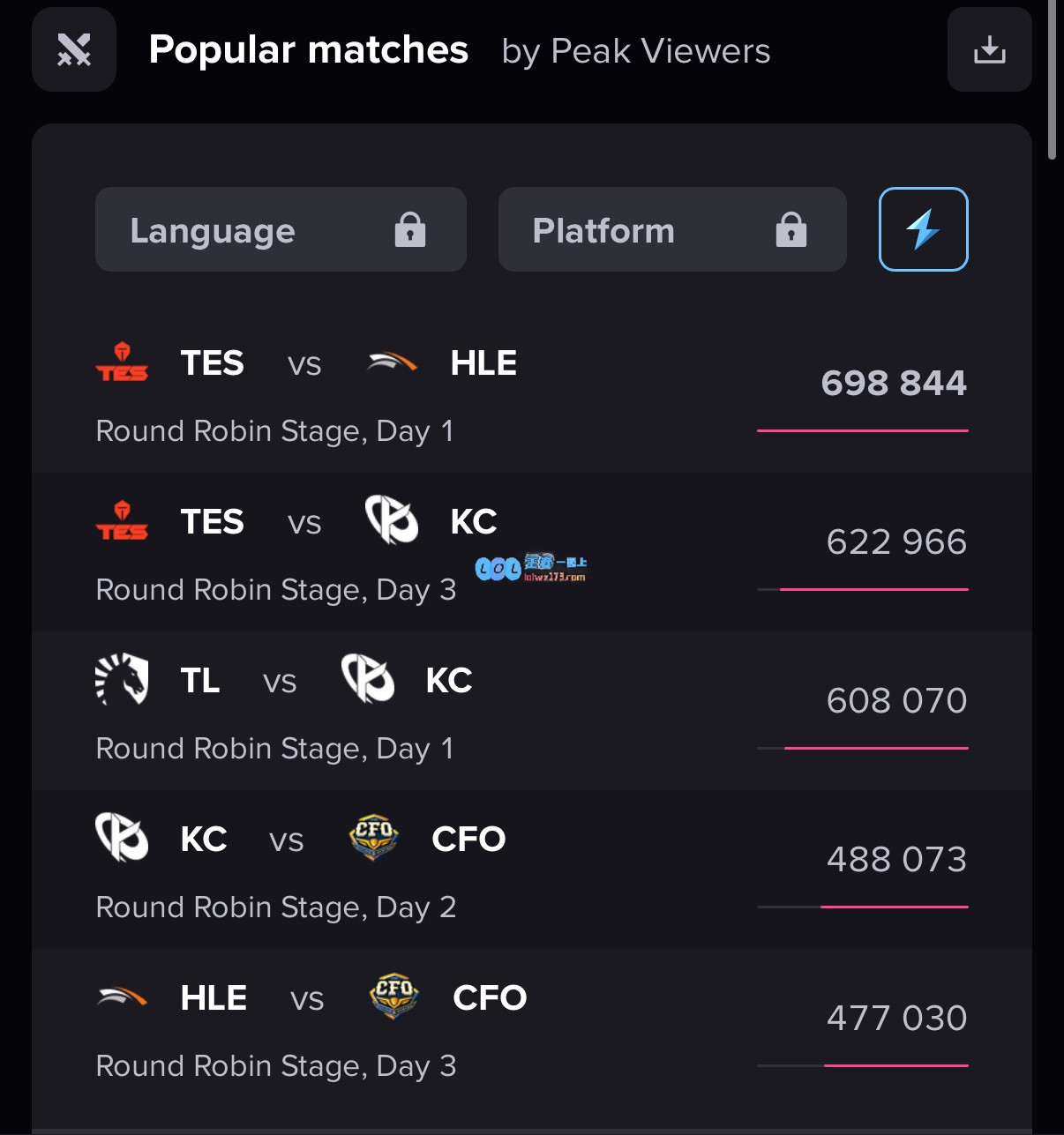Click the TES logo in first match

click(x=122, y=362)
